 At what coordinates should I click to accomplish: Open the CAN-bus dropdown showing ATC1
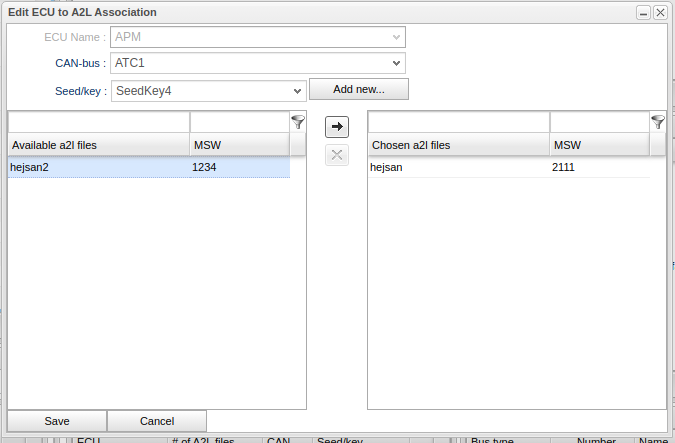point(258,63)
